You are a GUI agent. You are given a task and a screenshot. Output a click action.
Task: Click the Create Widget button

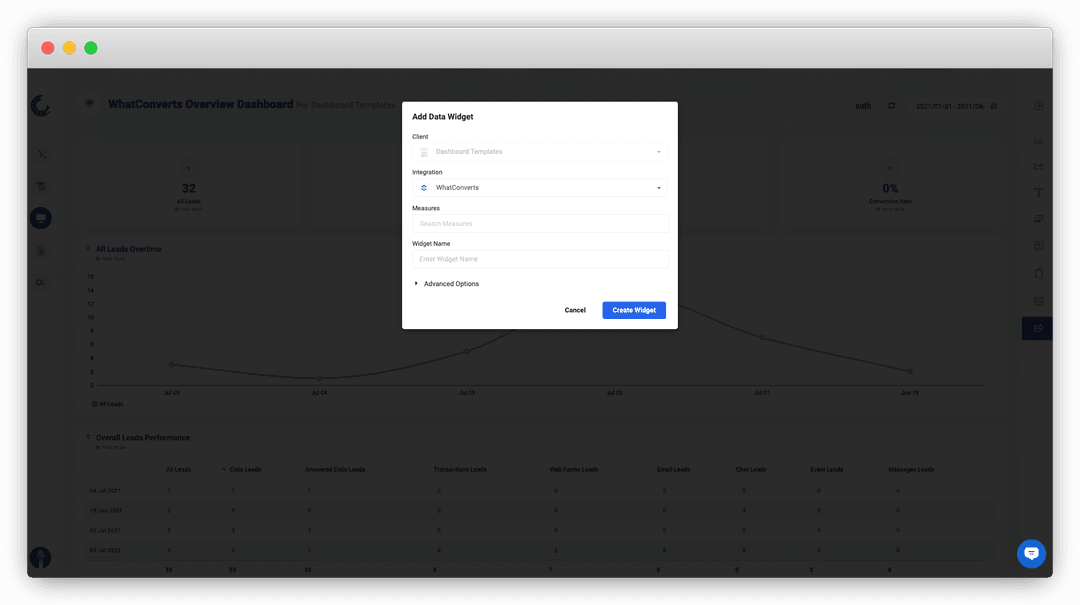click(634, 310)
